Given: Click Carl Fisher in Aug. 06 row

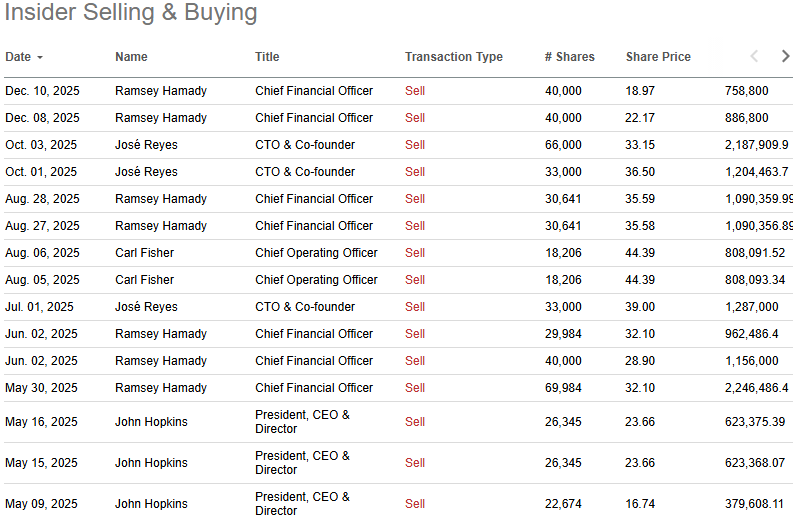Looking at the screenshot, I should pyautogui.click(x=144, y=253).
